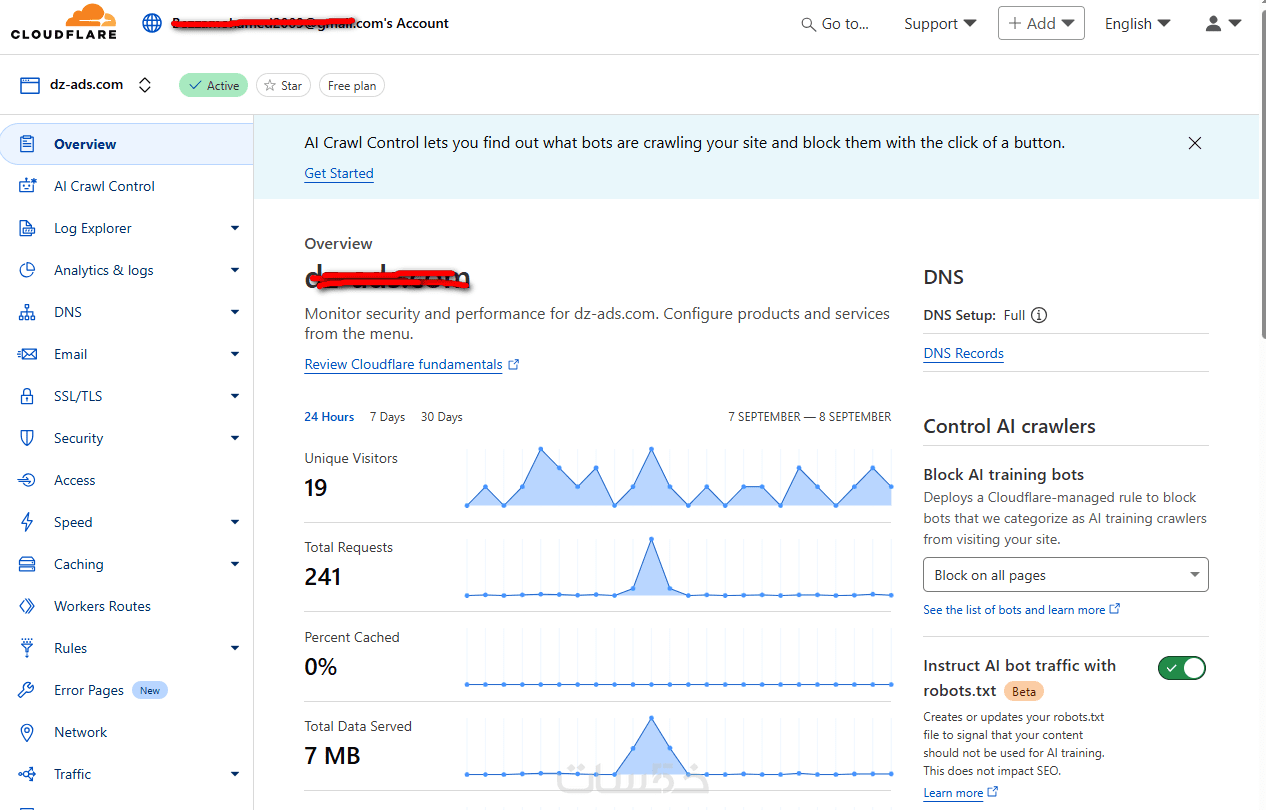Screen dimensions: 1266x810
Task: Dismiss the AI Crawl Control banner
Action: 1194,143
